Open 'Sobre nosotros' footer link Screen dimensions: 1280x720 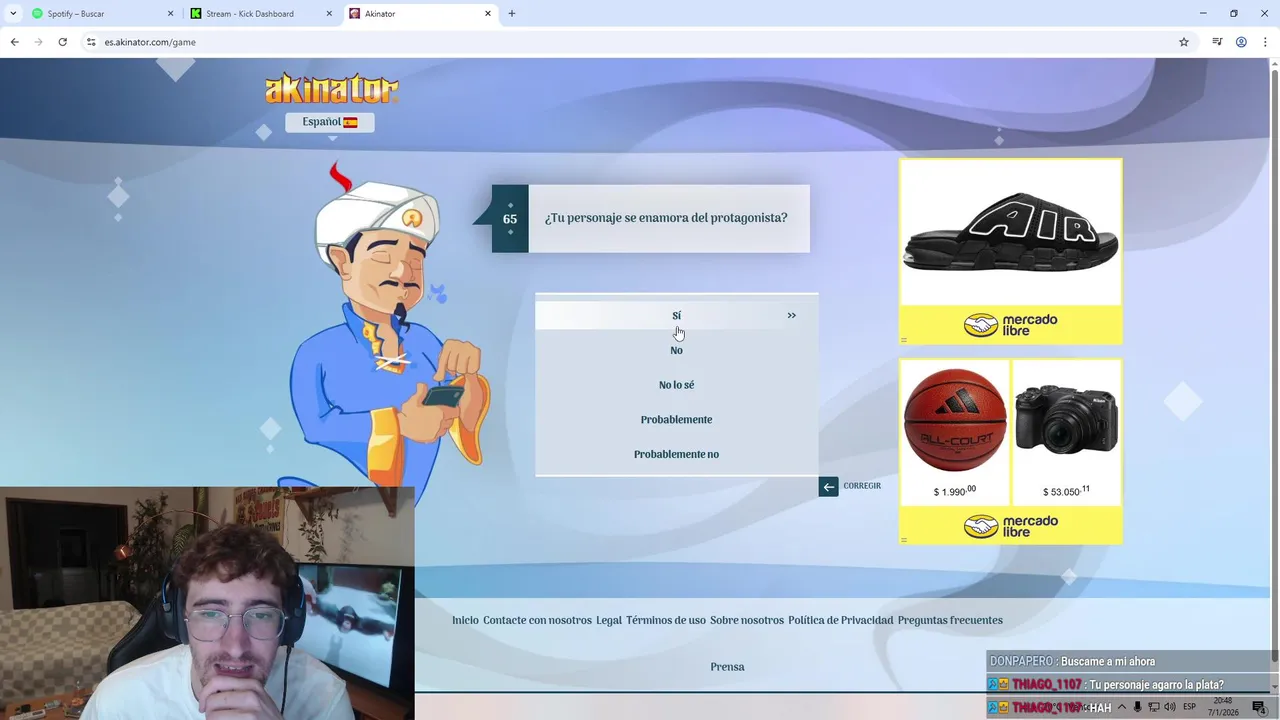click(747, 620)
